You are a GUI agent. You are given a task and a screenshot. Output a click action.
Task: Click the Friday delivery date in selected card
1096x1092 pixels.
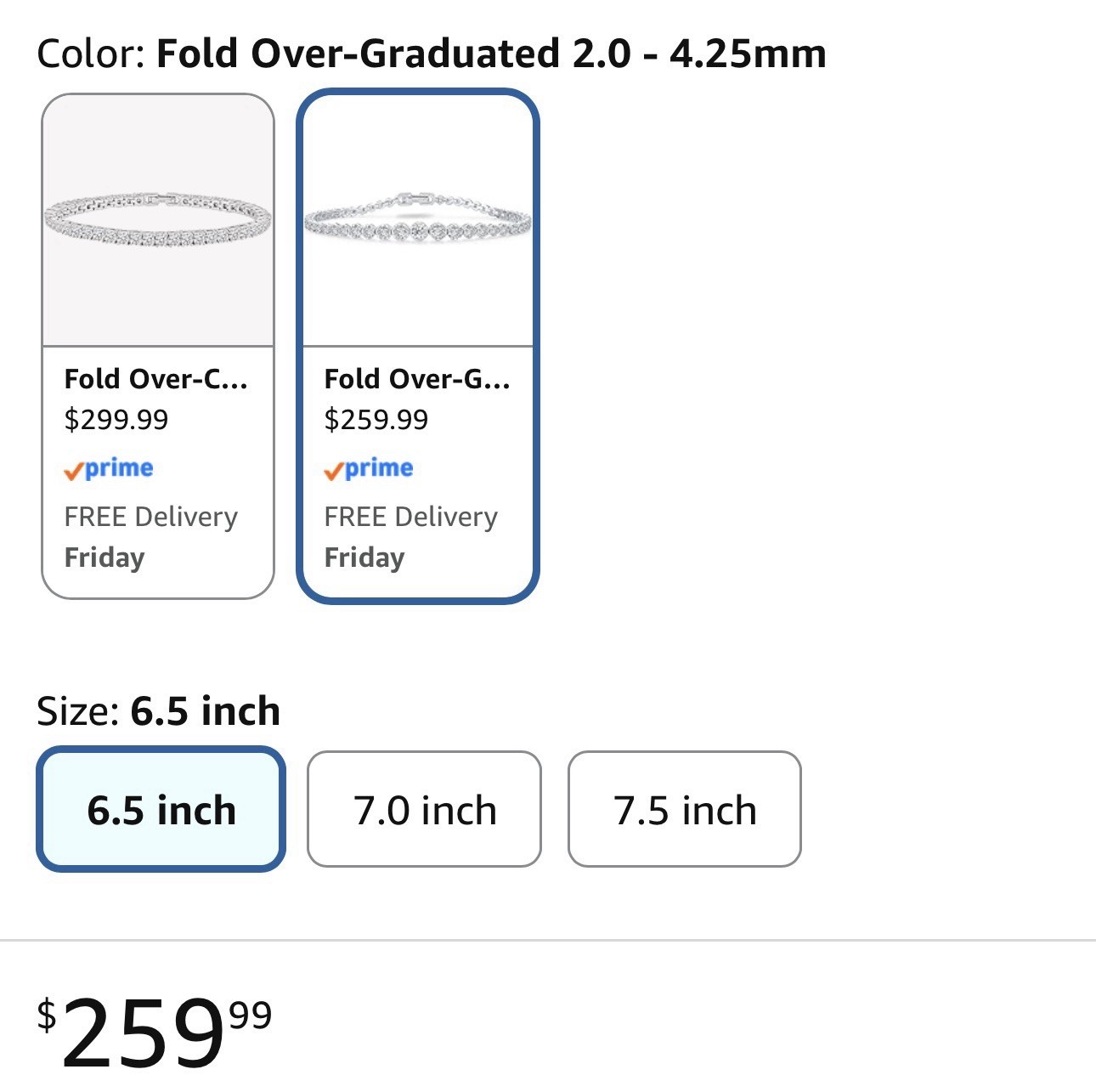pos(364,557)
